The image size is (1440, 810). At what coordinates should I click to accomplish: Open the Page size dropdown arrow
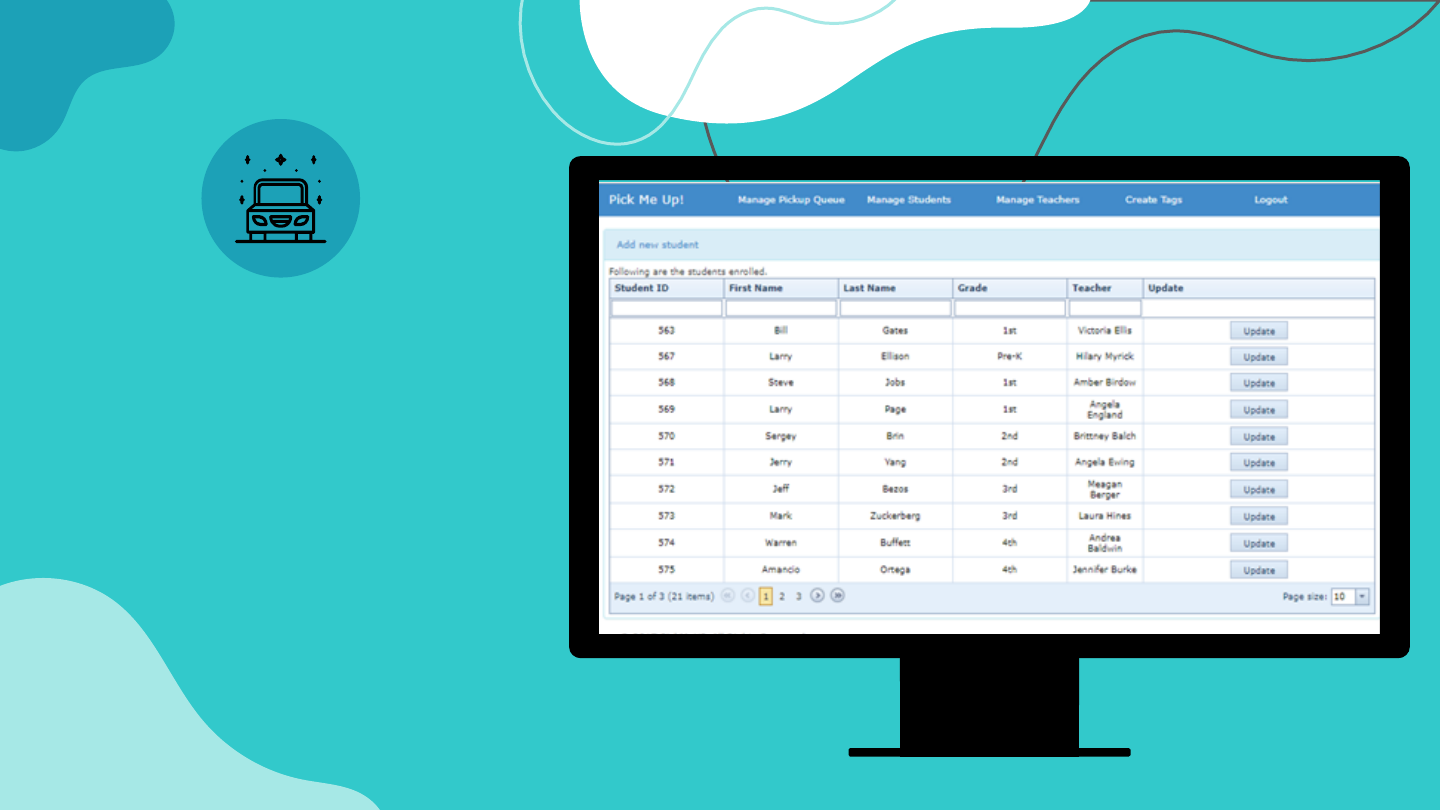(1362, 597)
